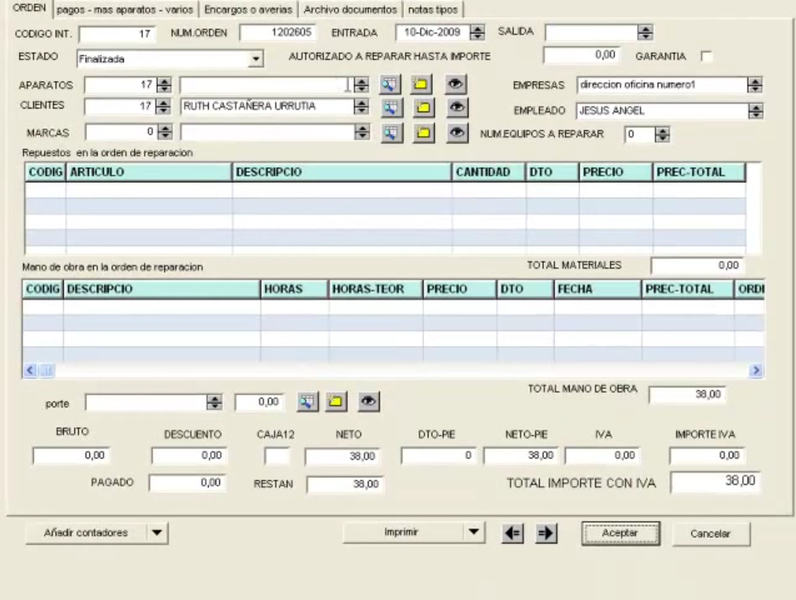
Task: Click the HORAS-TEOR column header
Action: [375, 289]
